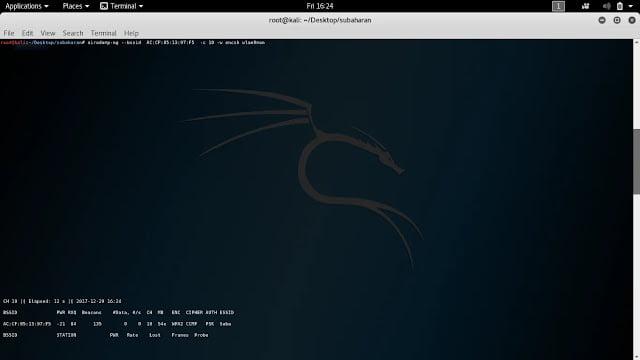Click the PSK auth value
The width and height of the screenshot is (640, 360).
[x=209, y=324]
